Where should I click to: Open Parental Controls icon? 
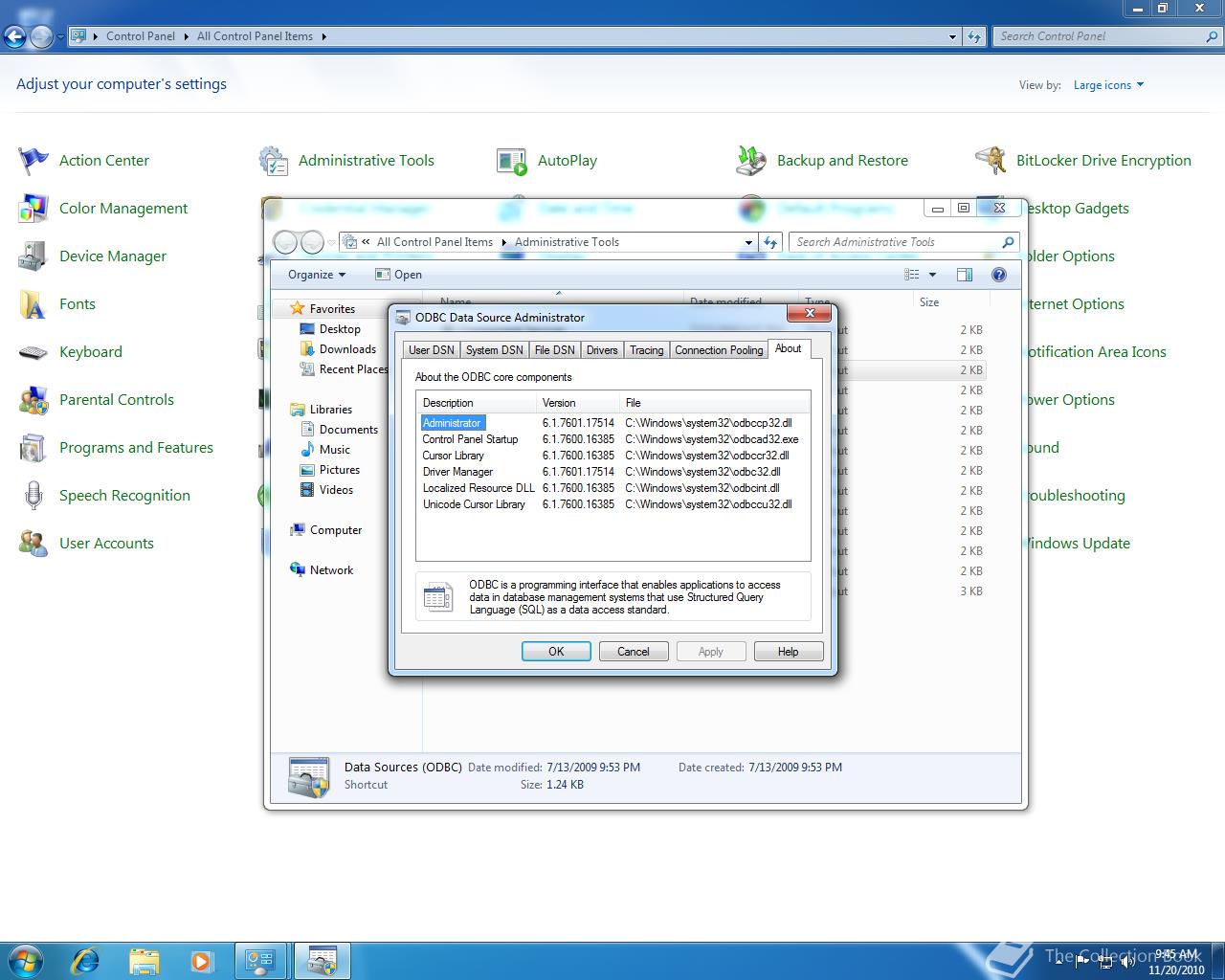33,400
